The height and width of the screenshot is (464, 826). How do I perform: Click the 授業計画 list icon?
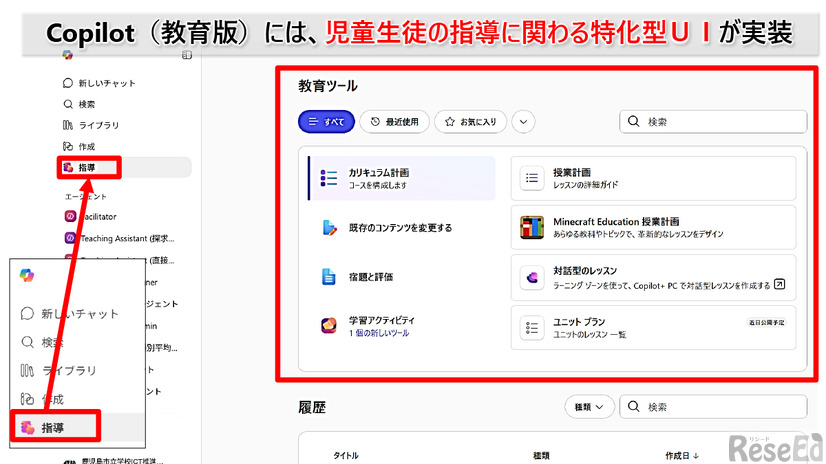pyautogui.click(x=532, y=178)
